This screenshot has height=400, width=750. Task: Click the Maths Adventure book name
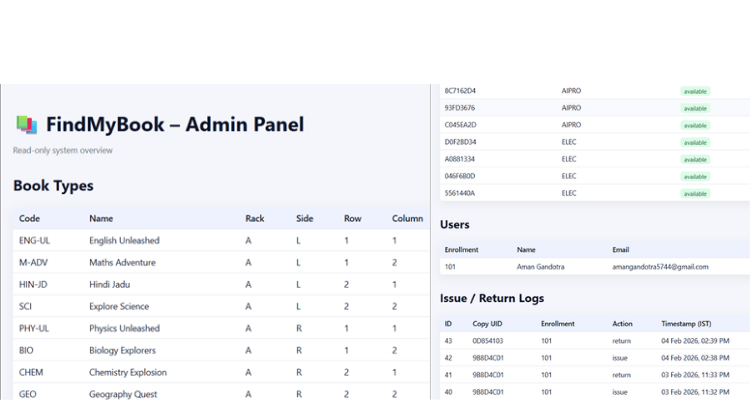pyautogui.click(x=122, y=262)
